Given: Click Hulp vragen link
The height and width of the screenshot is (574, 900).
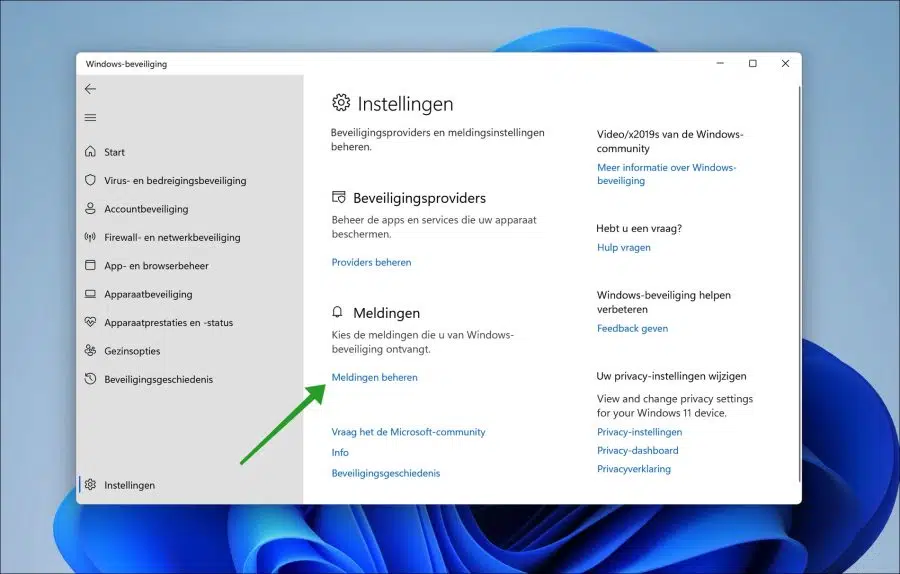Looking at the screenshot, I should coord(623,247).
